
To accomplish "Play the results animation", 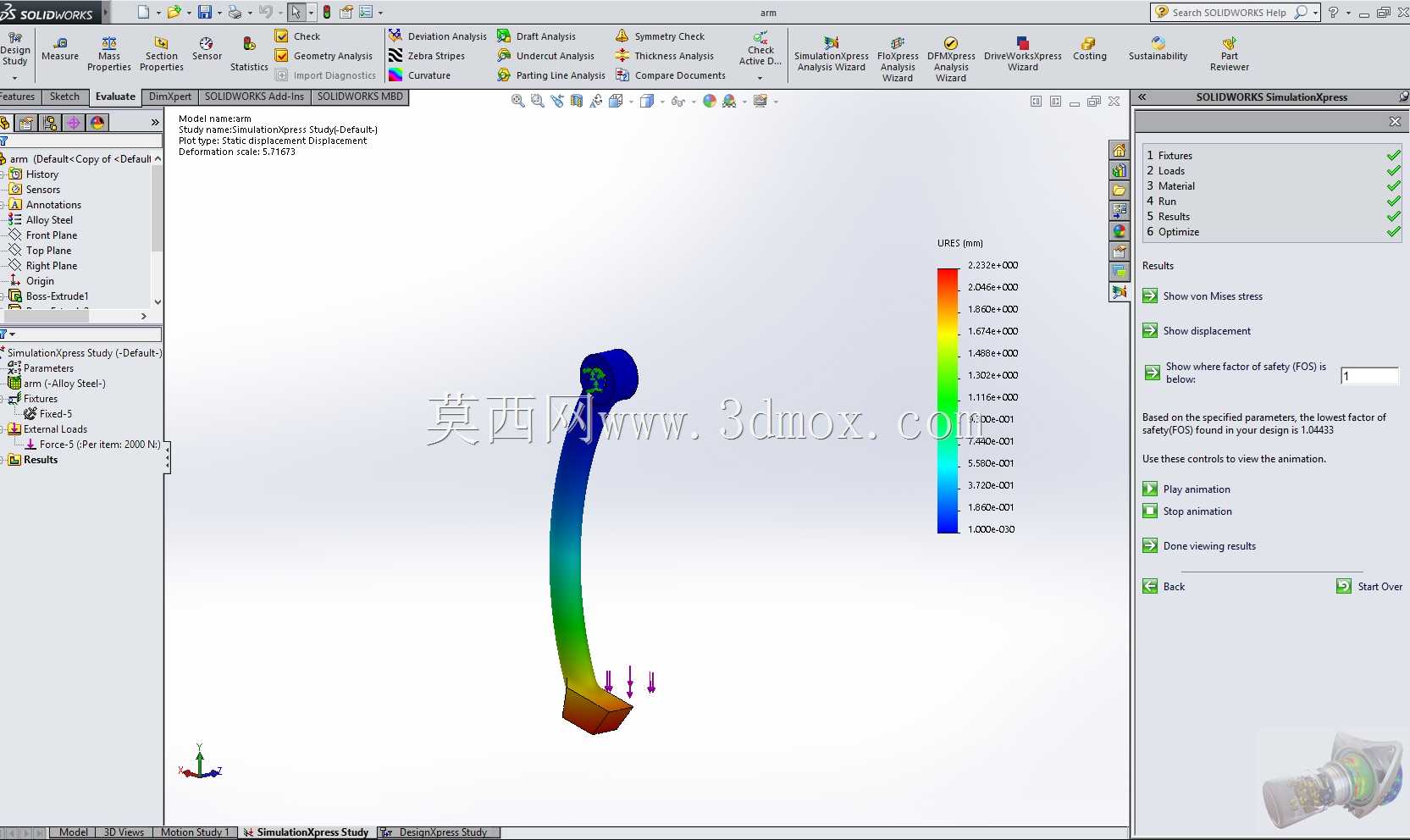I will point(1186,489).
